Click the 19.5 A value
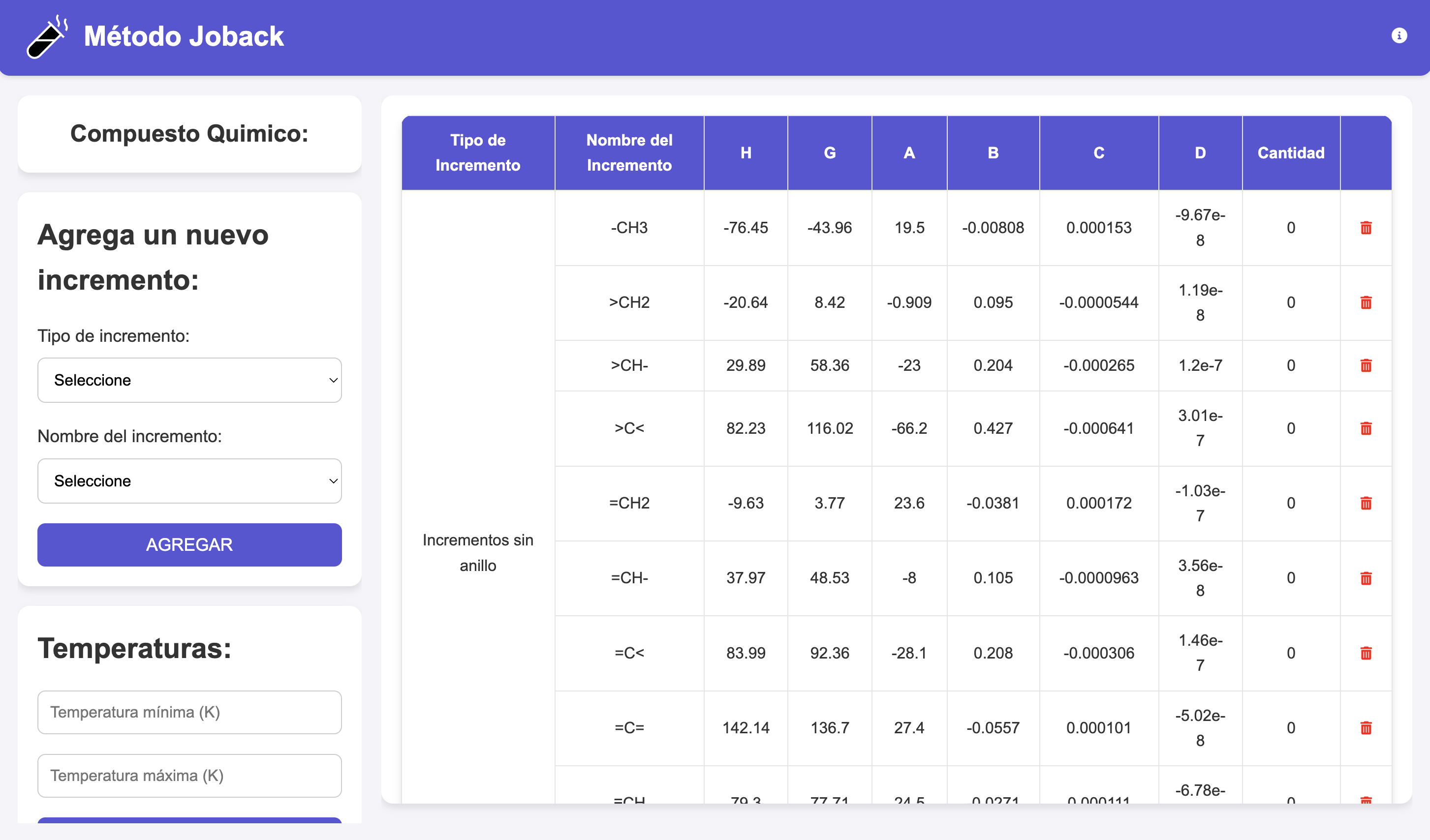This screenshot has height=840, width=1430. coord(909,228)
